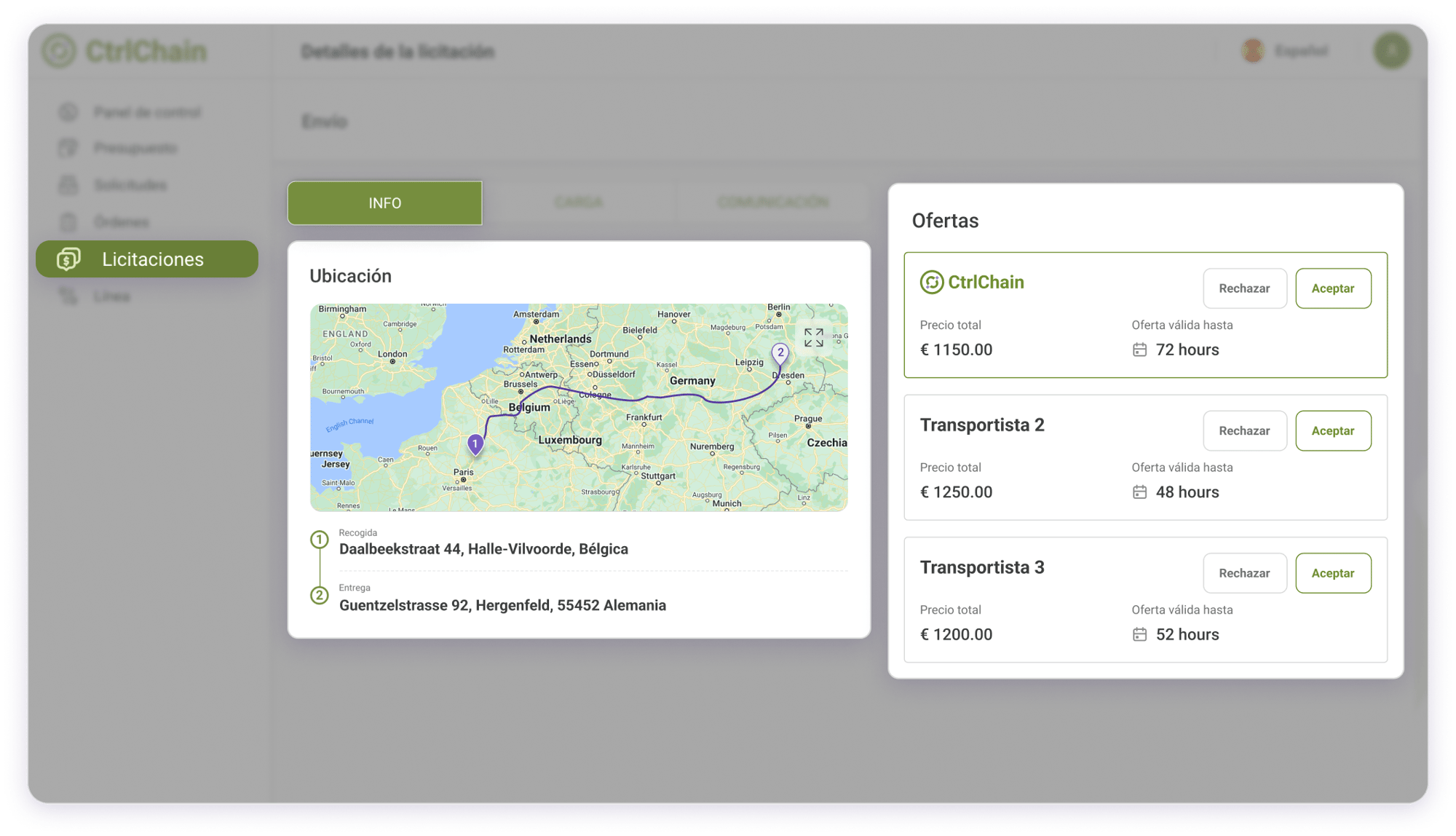Reject the Transportista 2 offer

[x=1245, y=431]
